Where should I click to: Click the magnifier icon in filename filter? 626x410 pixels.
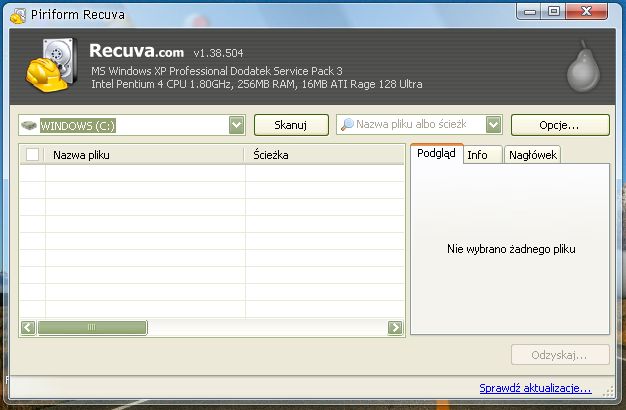coord(347,125)
